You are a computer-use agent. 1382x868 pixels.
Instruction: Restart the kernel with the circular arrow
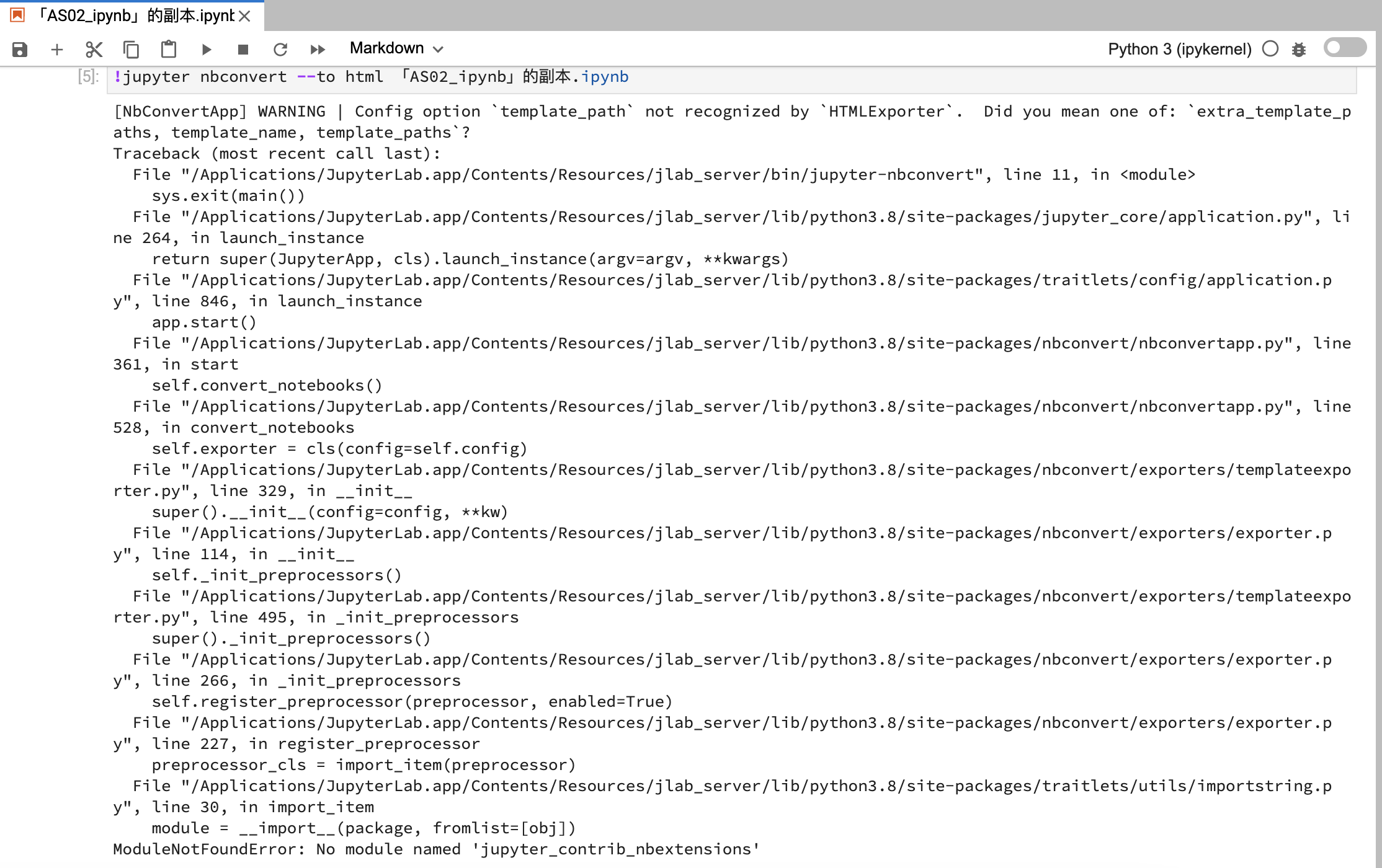click(x=280, y=49)
